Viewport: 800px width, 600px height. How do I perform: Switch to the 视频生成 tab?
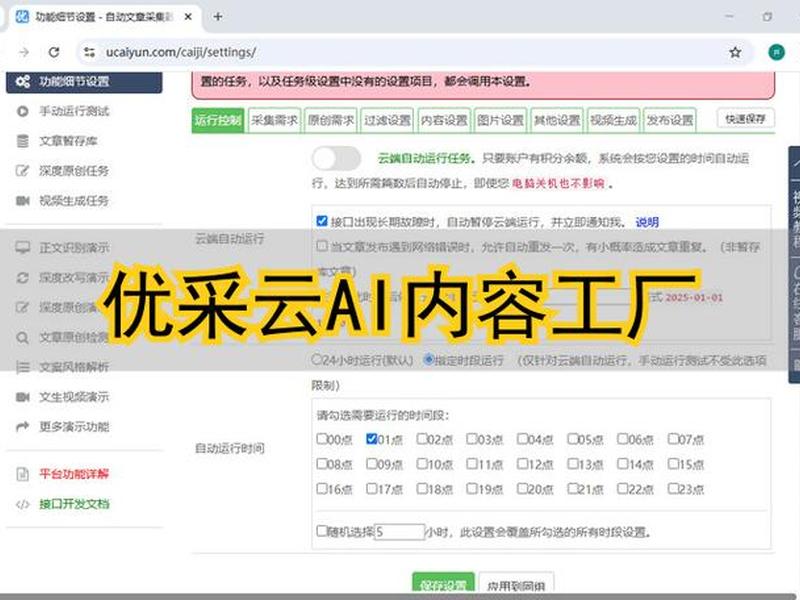[x=613, y=120]
